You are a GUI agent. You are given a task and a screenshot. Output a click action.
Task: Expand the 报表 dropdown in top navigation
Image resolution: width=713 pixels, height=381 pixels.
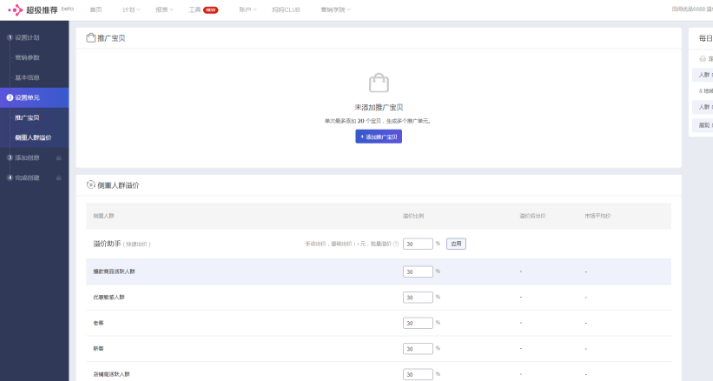[164, 10]
